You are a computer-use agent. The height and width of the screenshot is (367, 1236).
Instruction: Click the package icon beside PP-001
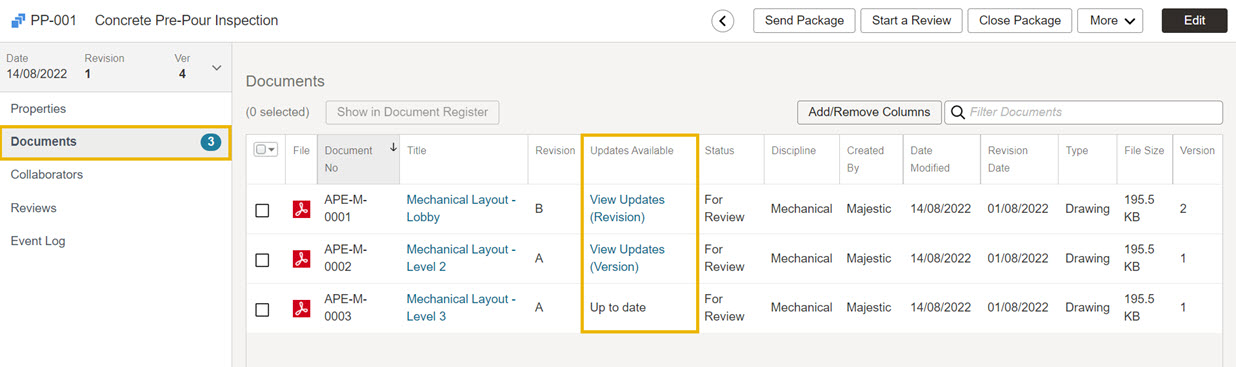pyautogui.click(x=17, y=20)
